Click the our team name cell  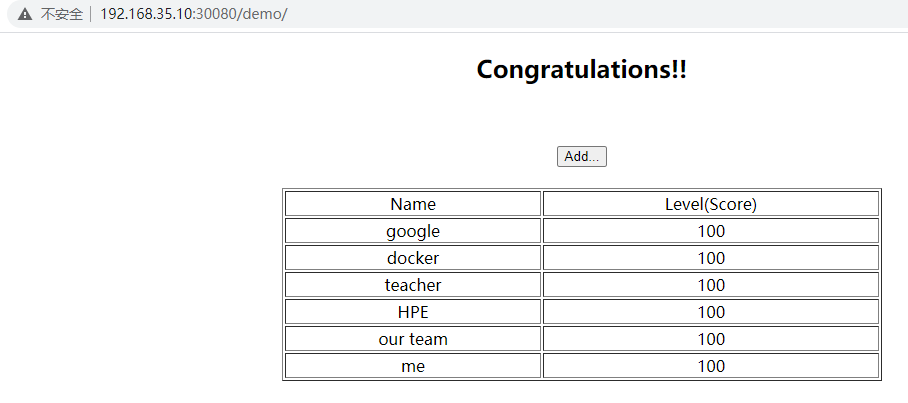[413, 339]
